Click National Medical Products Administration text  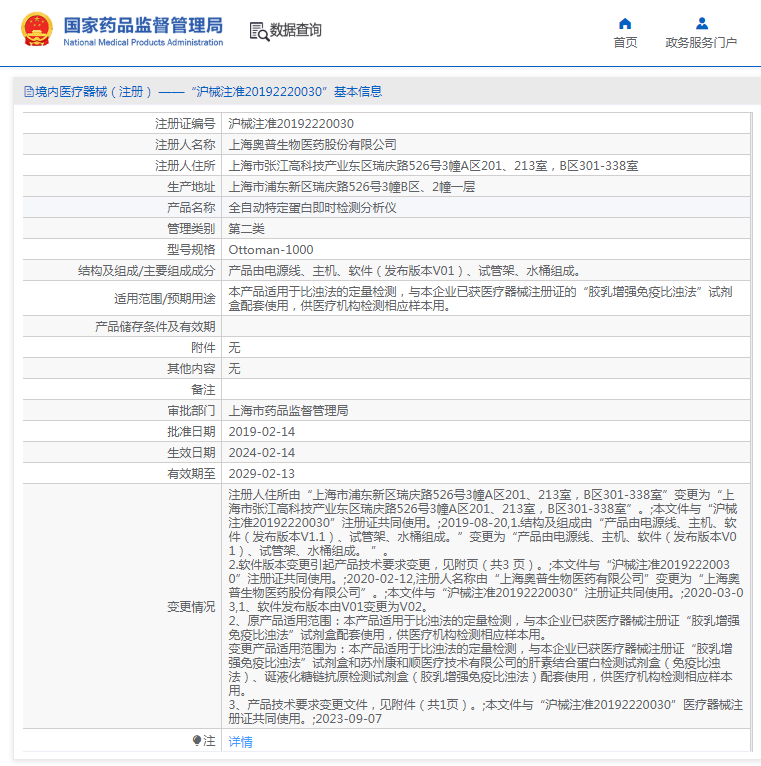(x=143, y=43)
